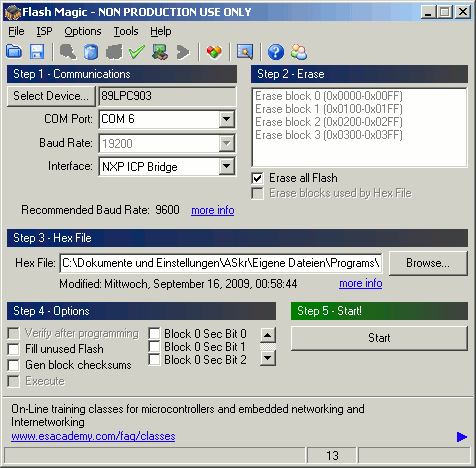476x468 pixels.
Task: Click inside the Hex File path field
Action: coord(221,263)
